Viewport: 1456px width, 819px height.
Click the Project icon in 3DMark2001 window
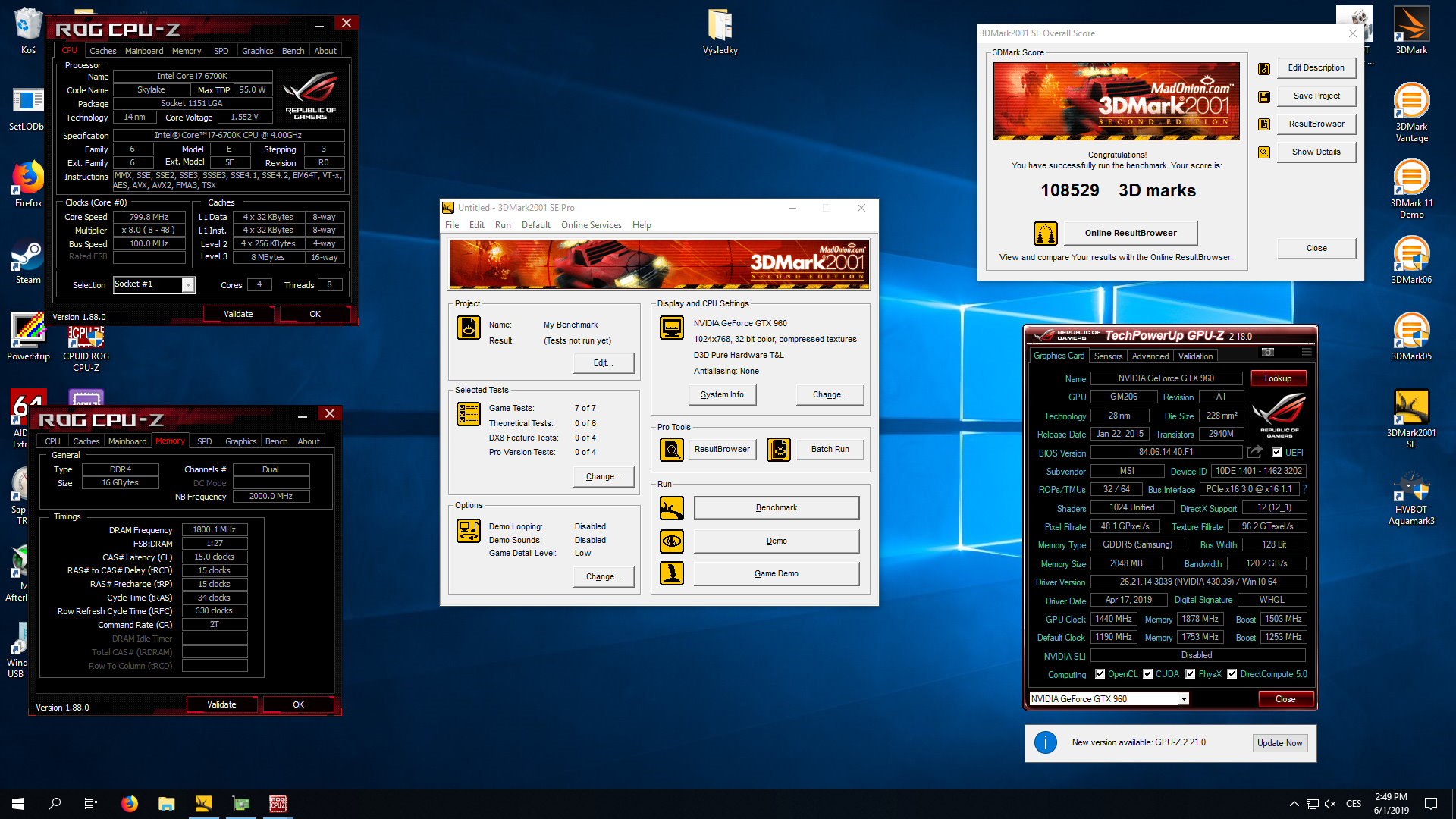[469, 328]
